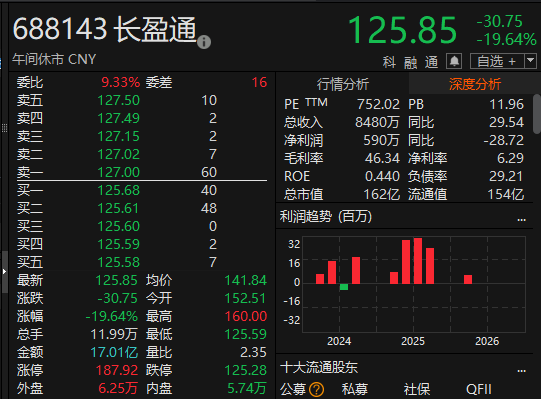Open 利润趋势 more options ellipsis
The image size is (541, 399).
522,219
